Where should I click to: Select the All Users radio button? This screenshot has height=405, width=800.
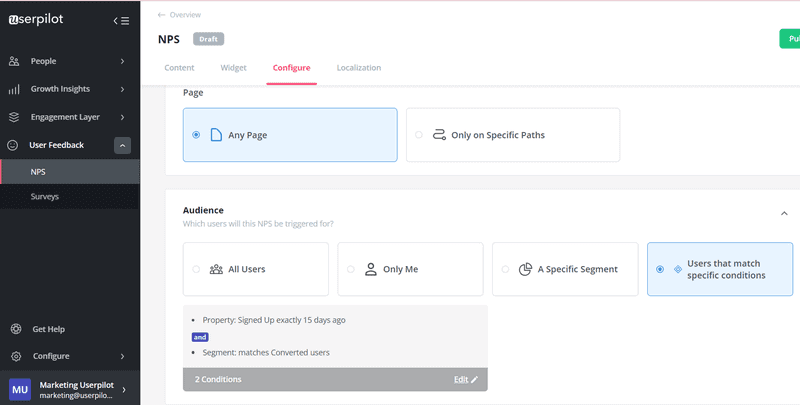[x=196, y=269]
